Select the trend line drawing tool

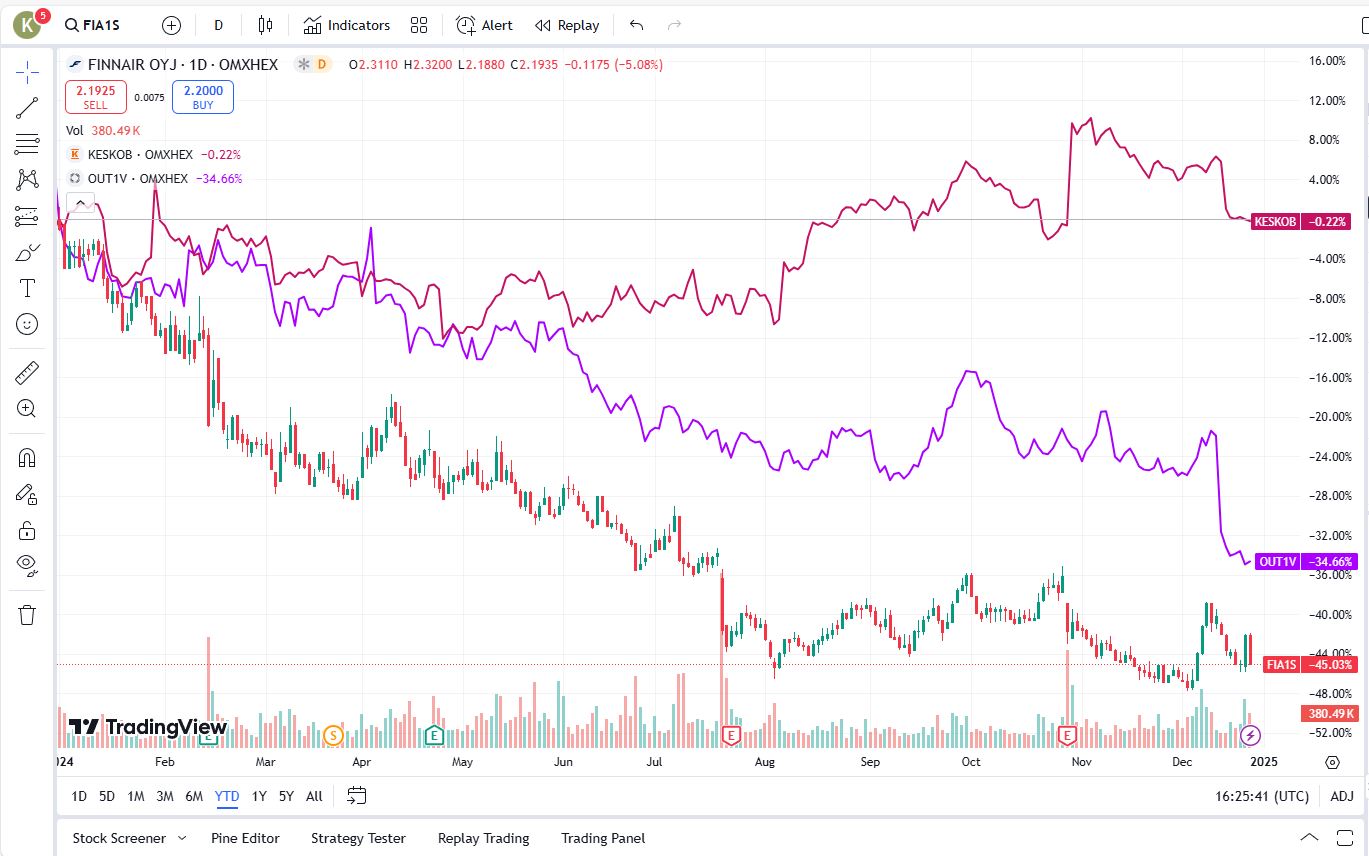coord(27,108)
